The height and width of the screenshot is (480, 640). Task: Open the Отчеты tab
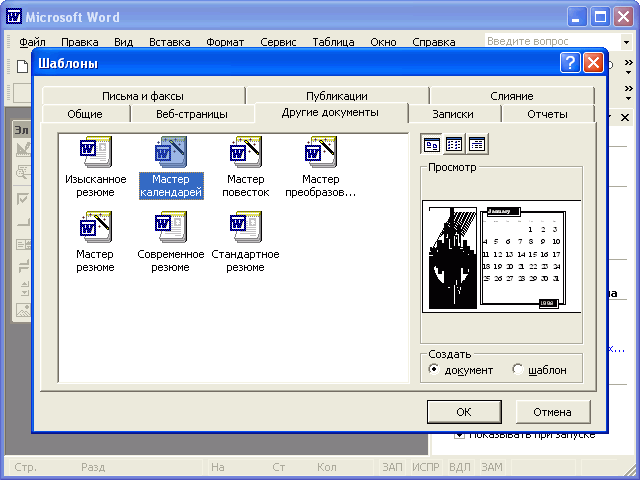(547, 114)
